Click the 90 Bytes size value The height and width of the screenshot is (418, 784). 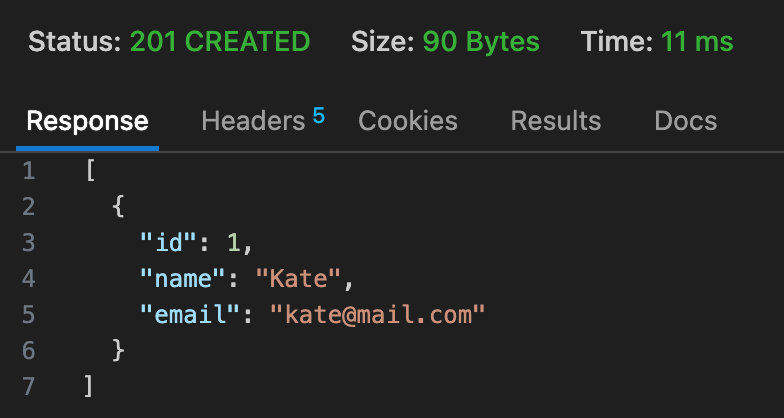tap(481, 42)
